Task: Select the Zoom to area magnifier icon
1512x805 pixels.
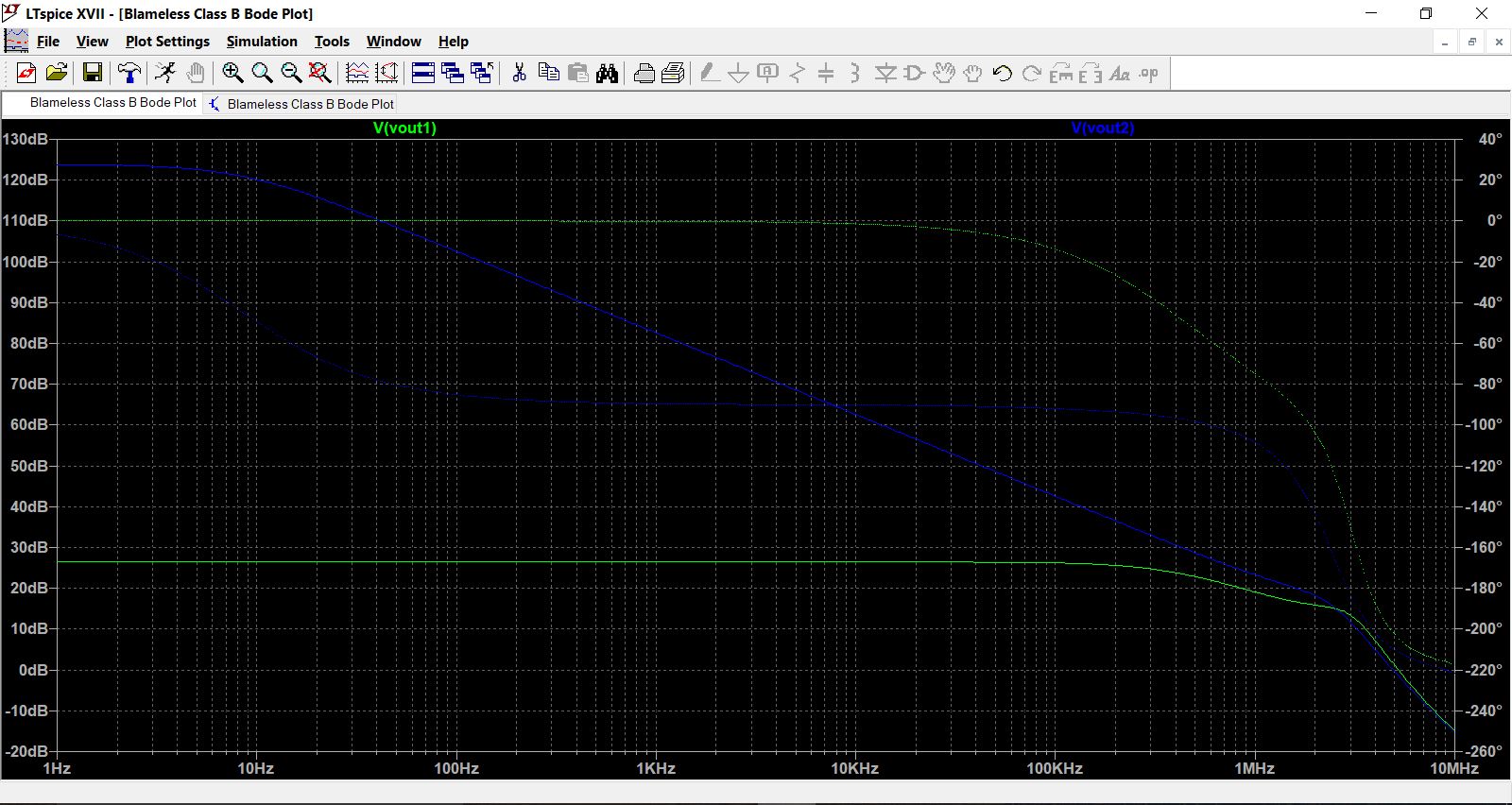Action: tap(262, 73)
